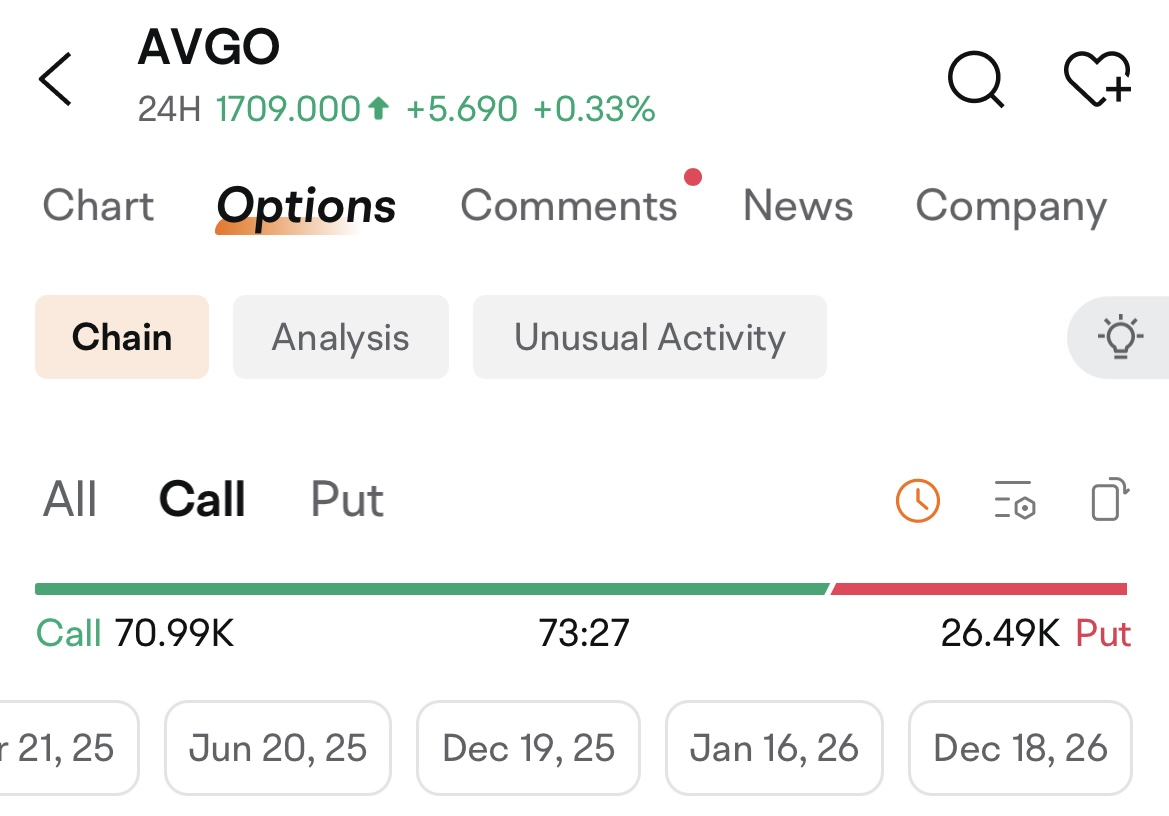Choose the Dec 19, 25 expiration
1169x816 pixels.
click(x=528, y=748)
